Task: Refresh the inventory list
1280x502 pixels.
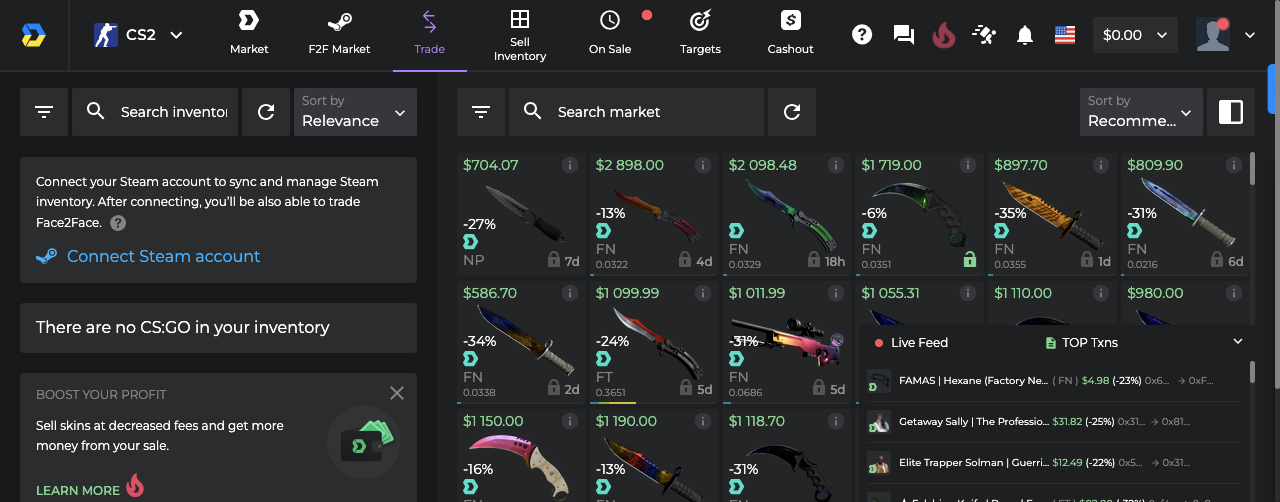Action: [x=266, y=112]
